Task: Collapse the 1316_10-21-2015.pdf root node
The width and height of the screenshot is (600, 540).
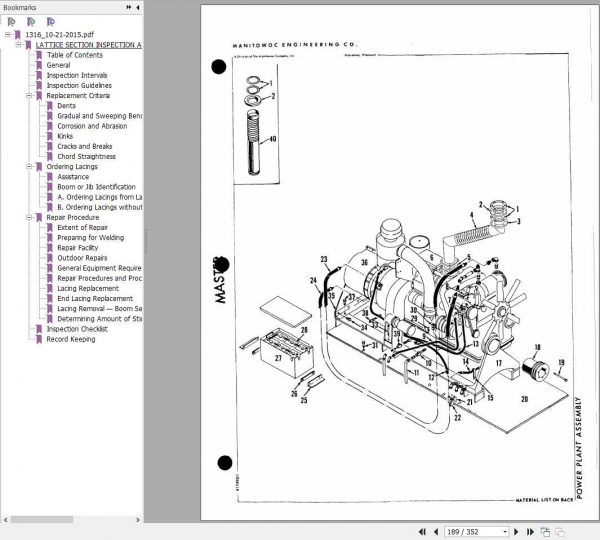Action: click(7, 34)
